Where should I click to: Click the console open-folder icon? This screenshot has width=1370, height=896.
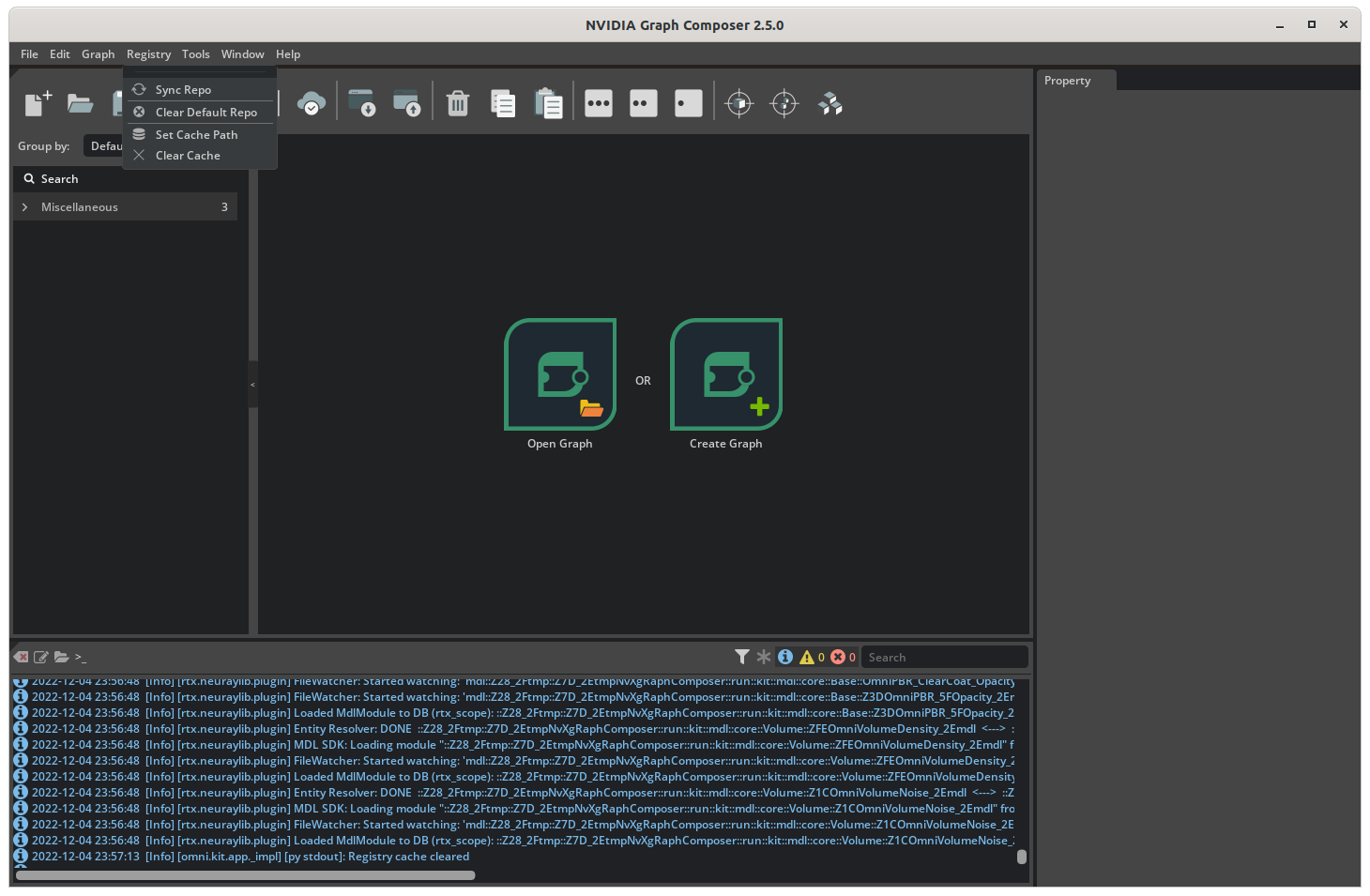click(62, 657)
